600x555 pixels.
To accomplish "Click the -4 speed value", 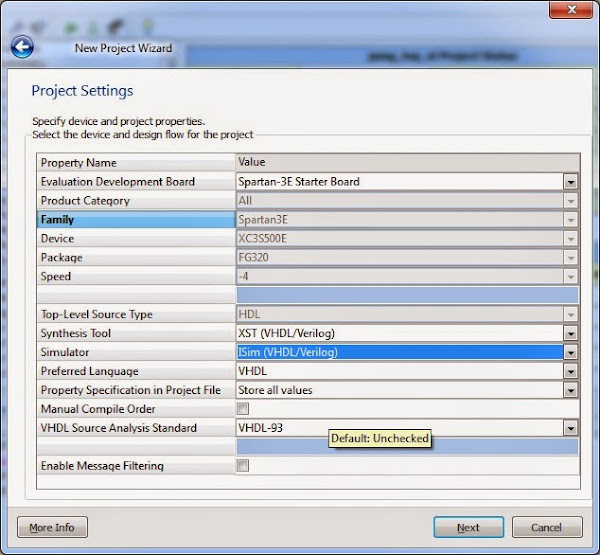I will tap(399, 276).
